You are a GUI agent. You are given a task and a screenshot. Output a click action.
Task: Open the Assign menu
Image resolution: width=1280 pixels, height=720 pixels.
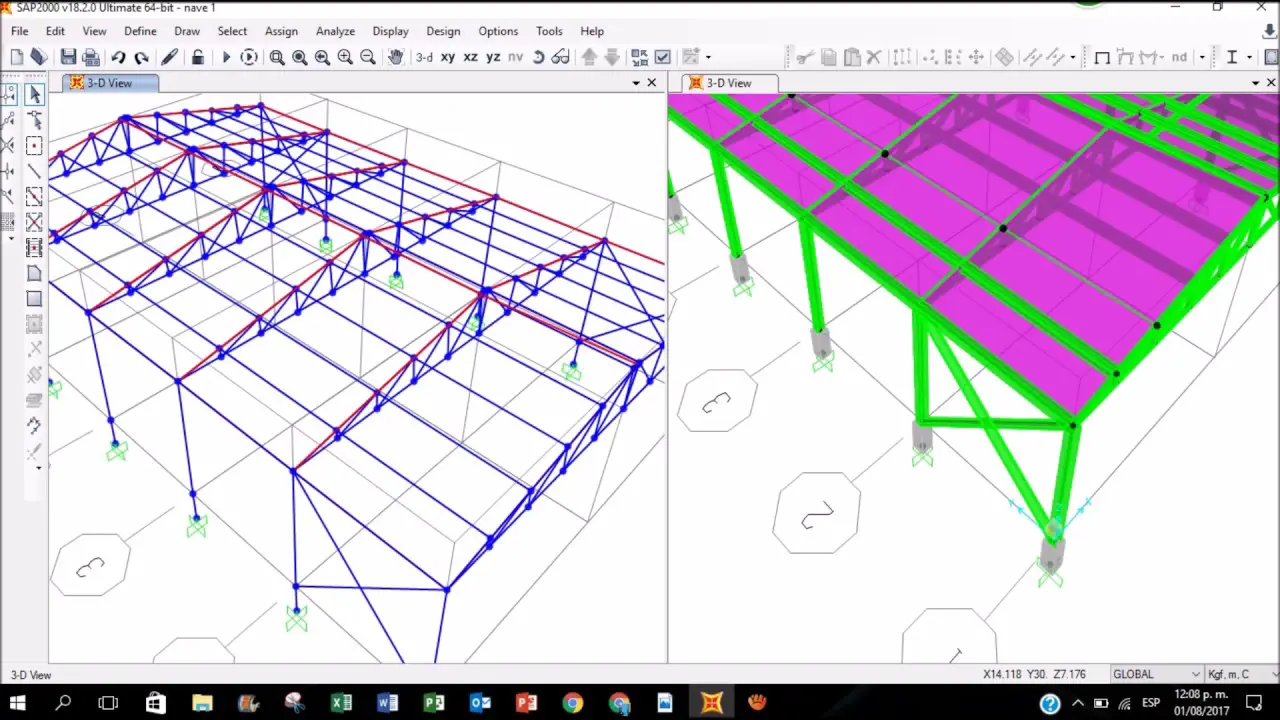pyautogui.click(x=281, y=31)
